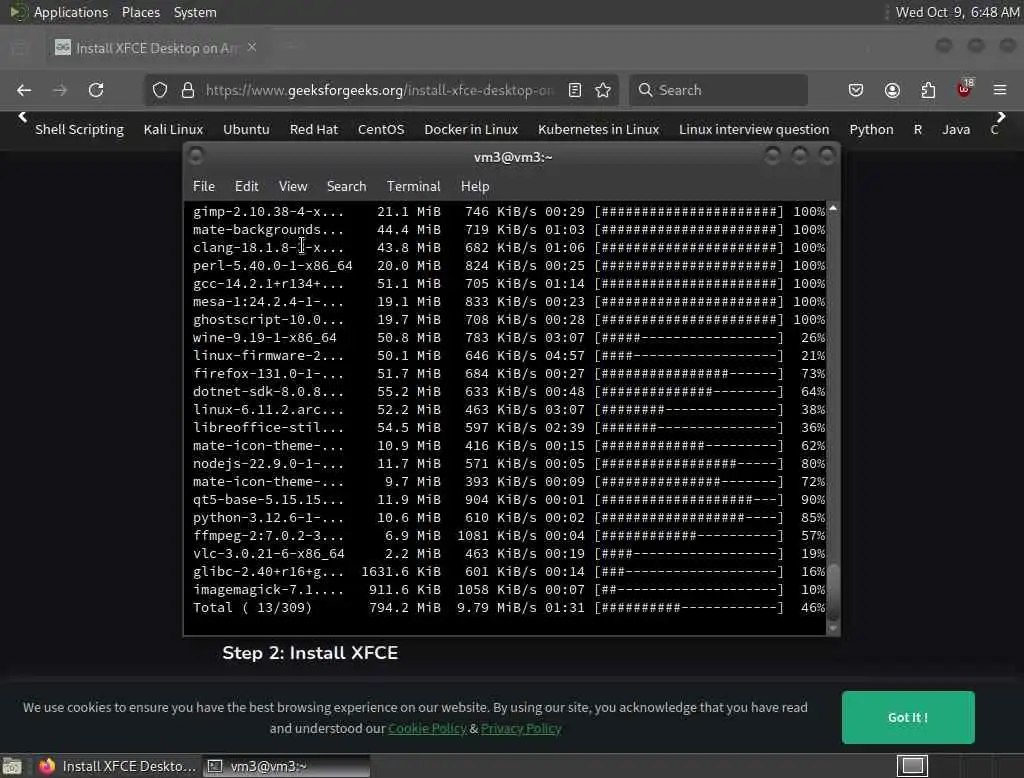The image size is (1024, 778).
Task: Open the R topic link
Action: 918,129
